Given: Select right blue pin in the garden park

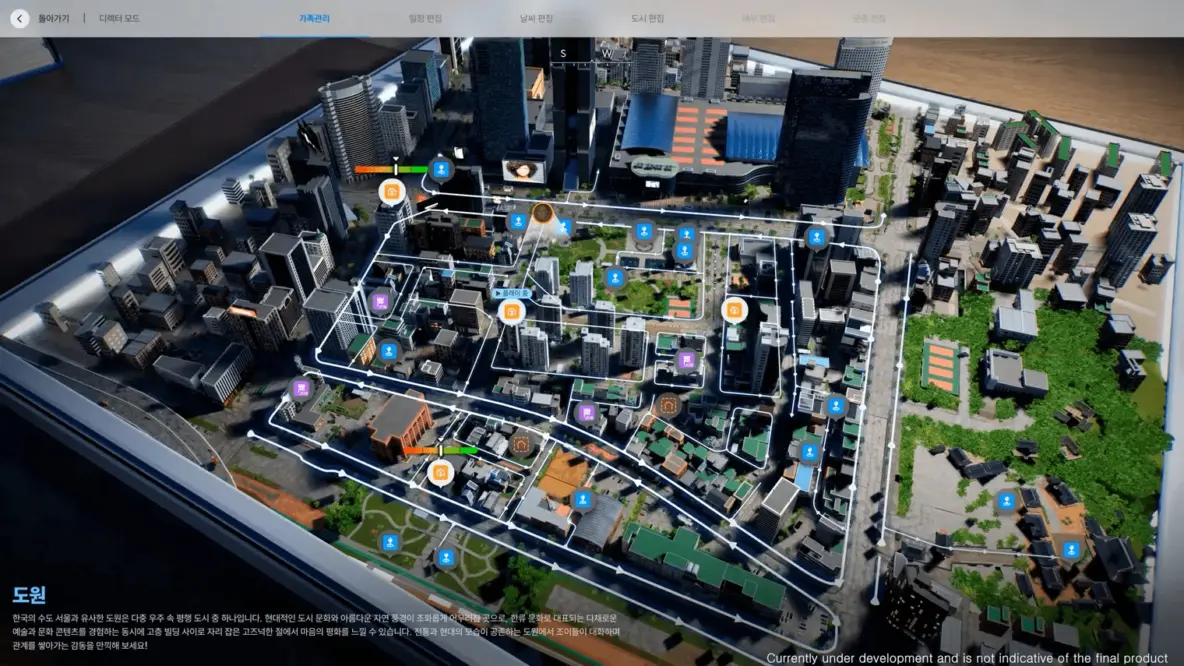Looking at the screenshot, I should pyautogui.click(x=446, y=558).
